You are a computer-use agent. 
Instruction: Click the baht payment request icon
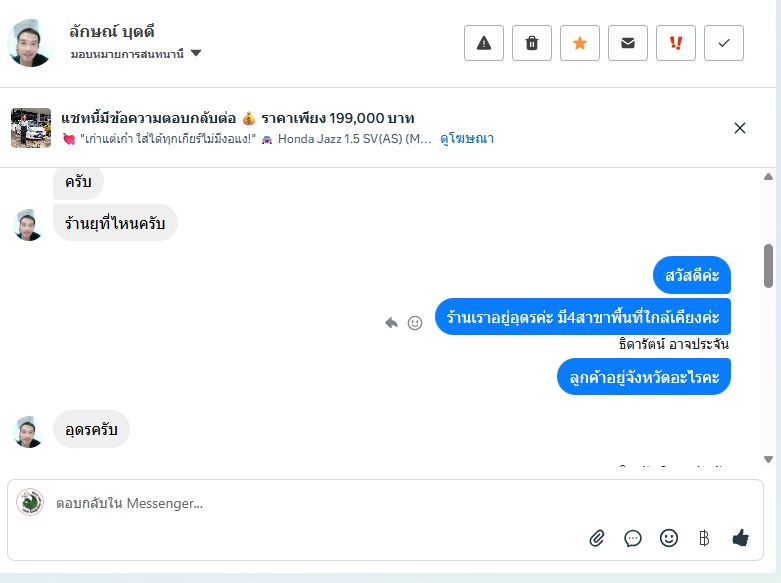point(704,538)
